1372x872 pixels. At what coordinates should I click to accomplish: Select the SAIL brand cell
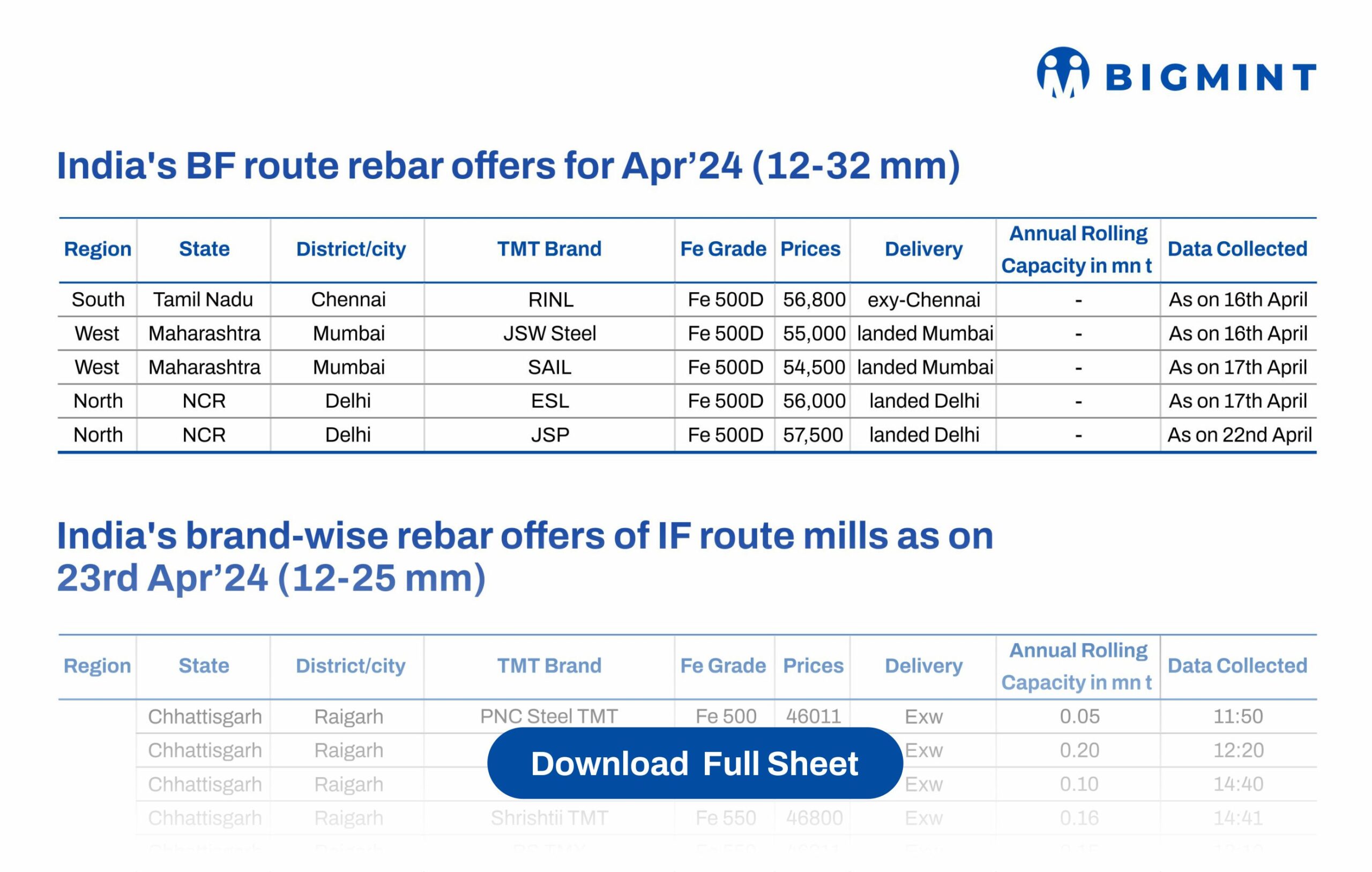coord(549,367)
